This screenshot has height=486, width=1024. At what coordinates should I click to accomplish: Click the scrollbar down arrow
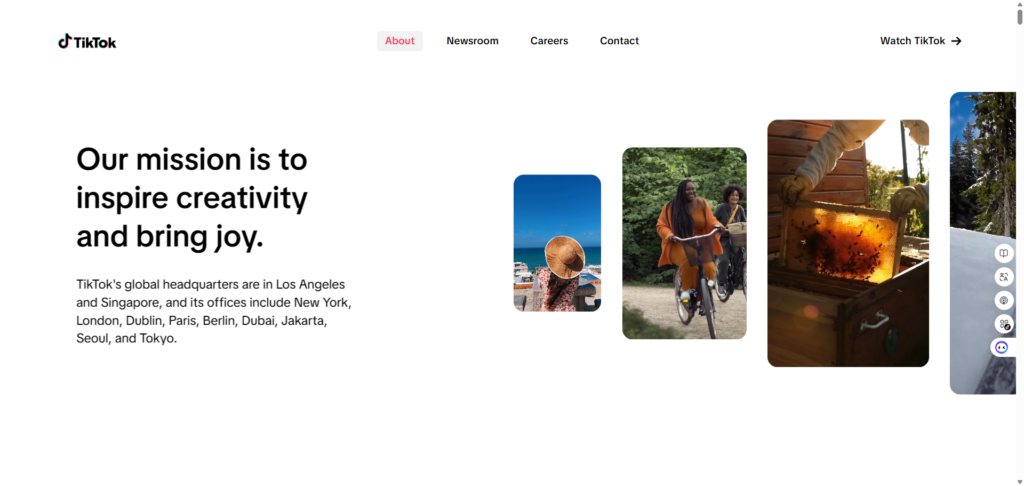point(1019,481)
